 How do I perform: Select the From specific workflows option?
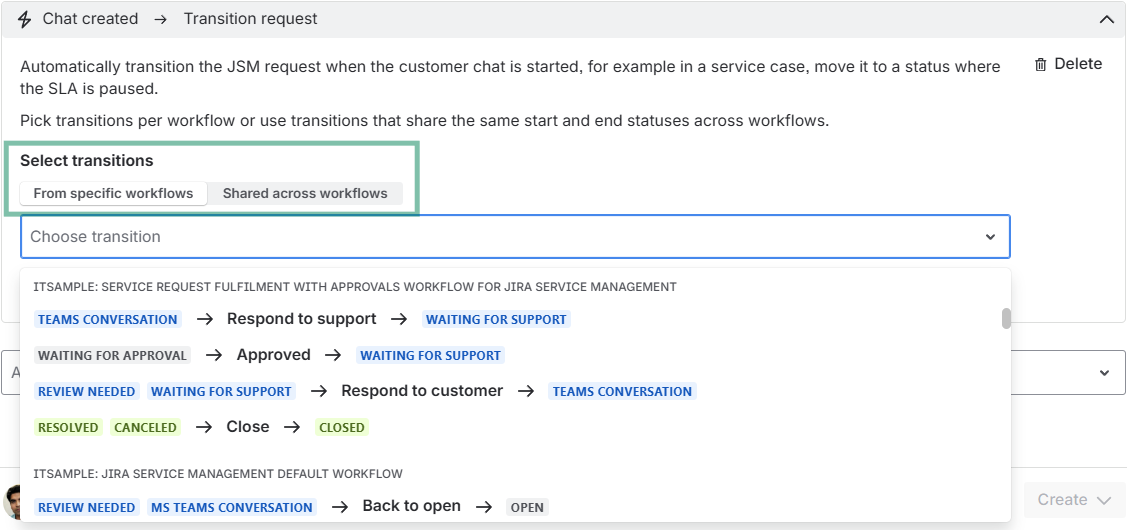[113, 193]
